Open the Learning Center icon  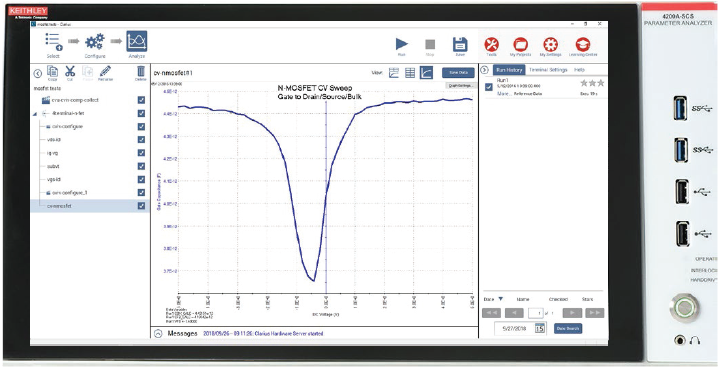[583, 45]
